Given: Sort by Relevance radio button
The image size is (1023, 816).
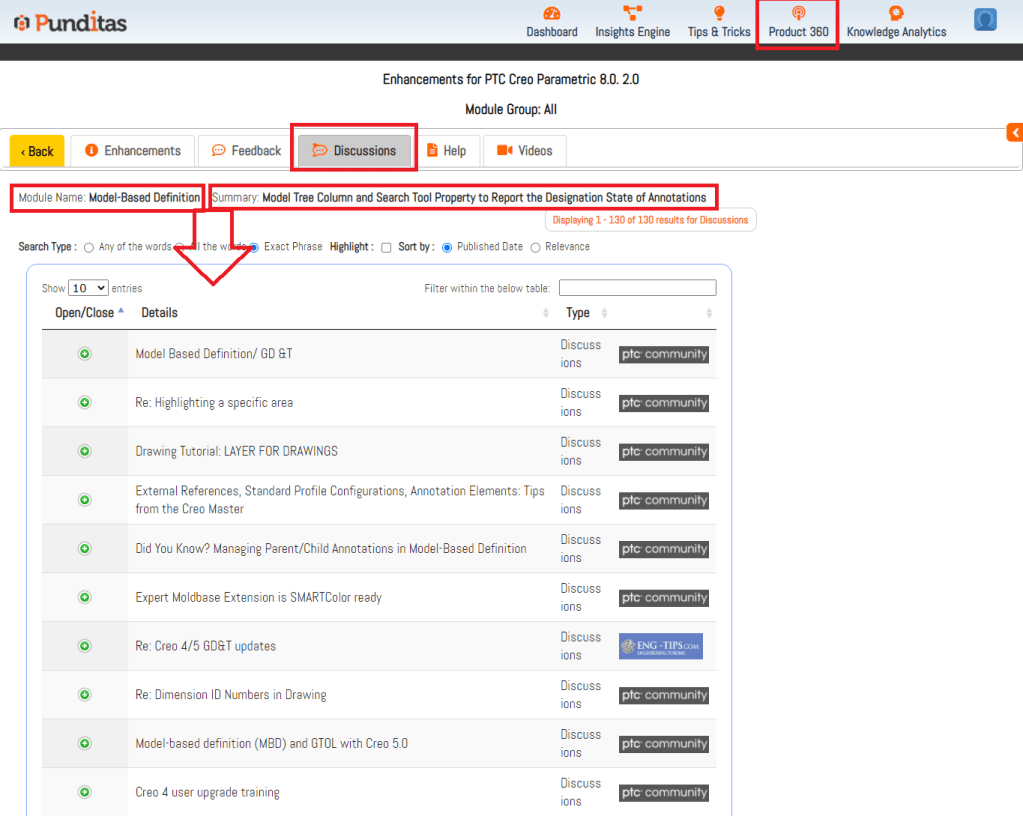Looking at the screenshot, I should point(535,247).
